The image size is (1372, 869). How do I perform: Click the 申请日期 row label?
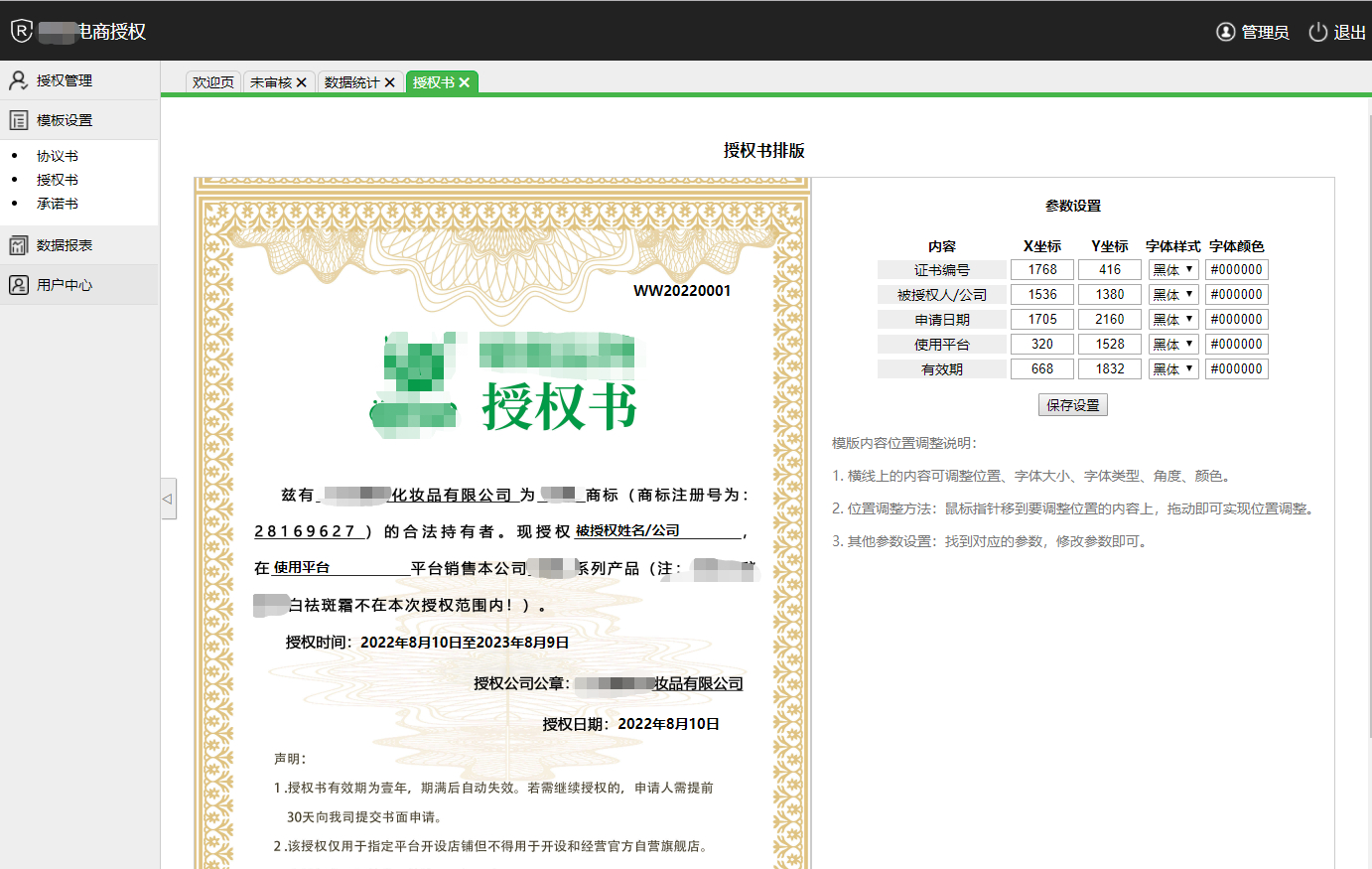click(942, 320)
